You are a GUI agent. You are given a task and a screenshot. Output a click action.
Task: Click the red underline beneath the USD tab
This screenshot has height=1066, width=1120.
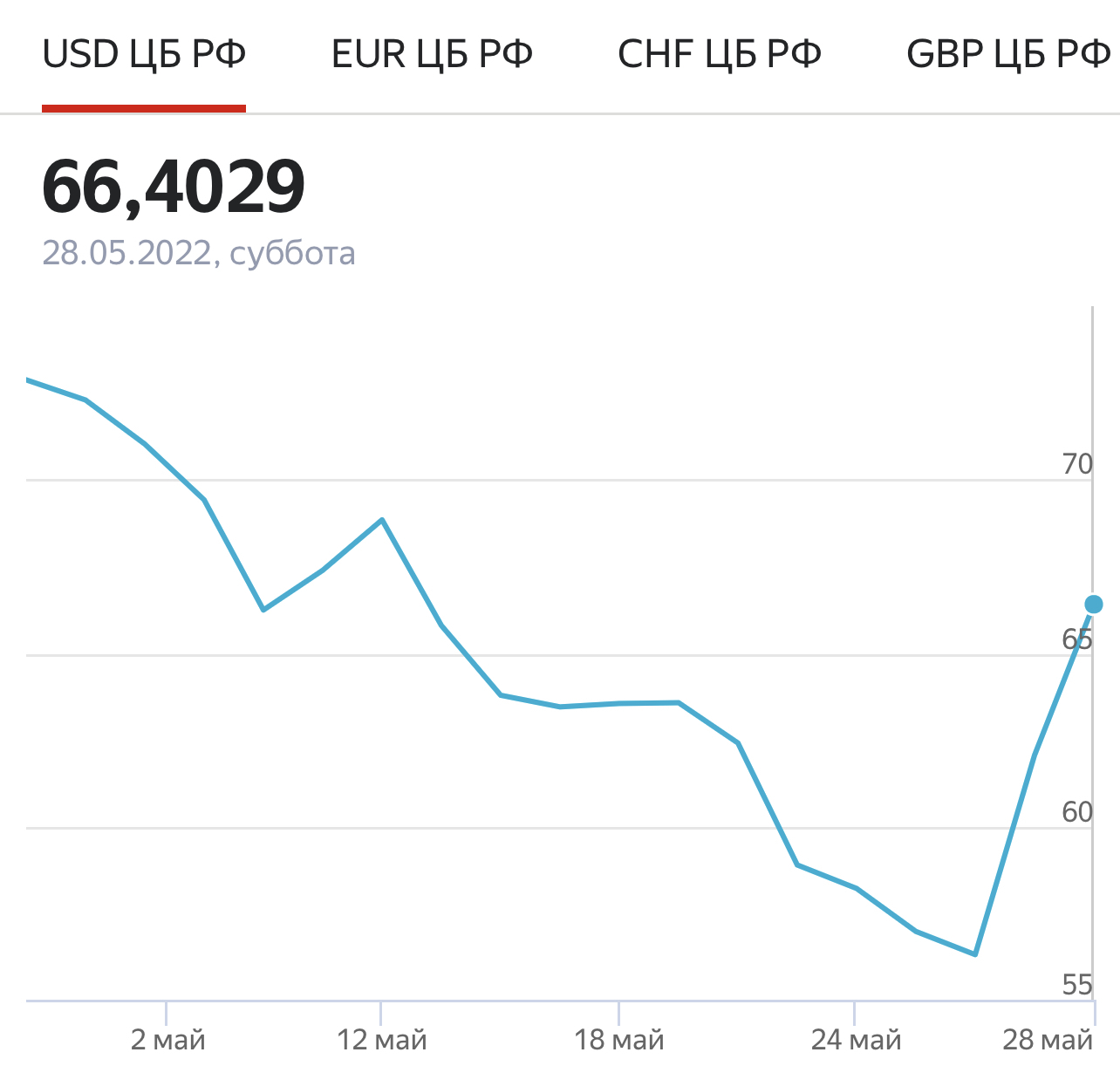pos(144,108)
